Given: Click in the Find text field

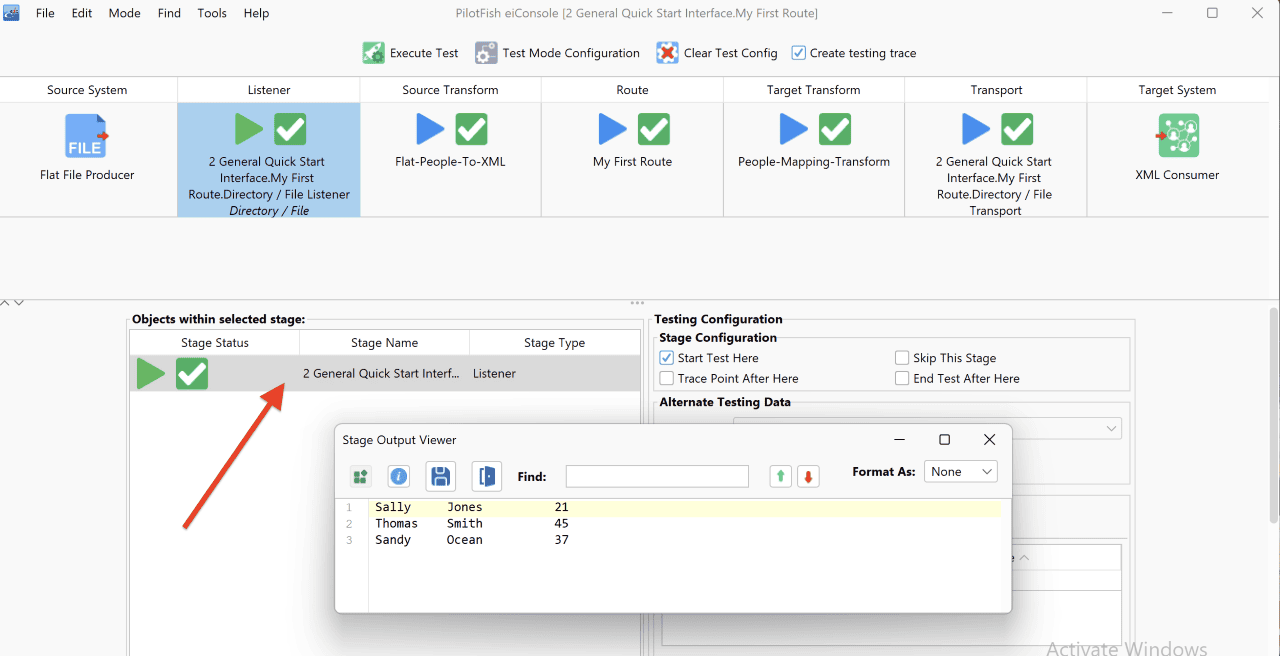Looking at the screenshot, I should [x=657, y=477].
